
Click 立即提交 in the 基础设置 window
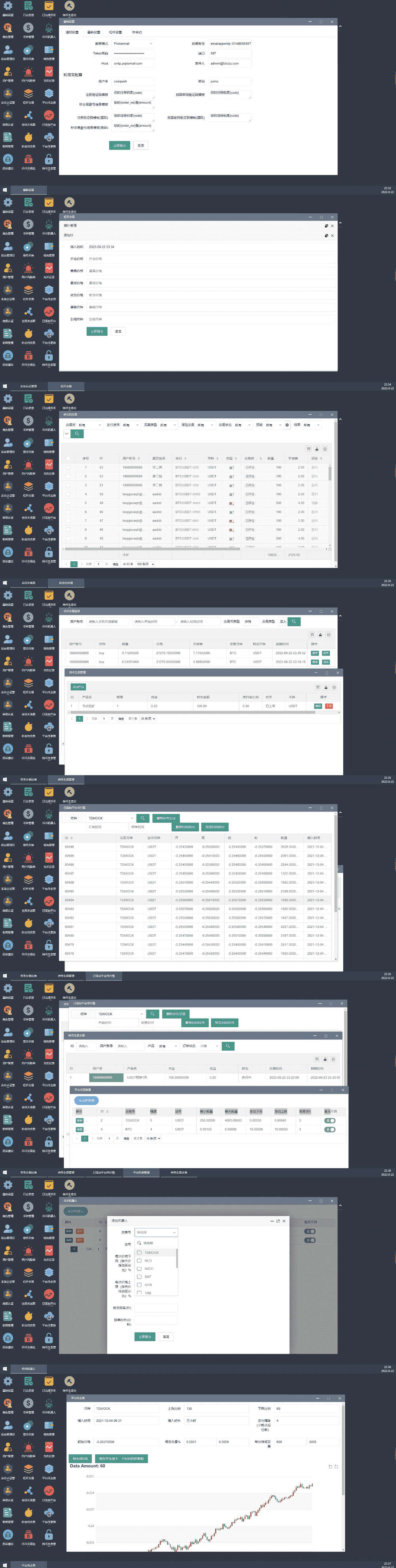pyautogui.click(x=120, y=145)
